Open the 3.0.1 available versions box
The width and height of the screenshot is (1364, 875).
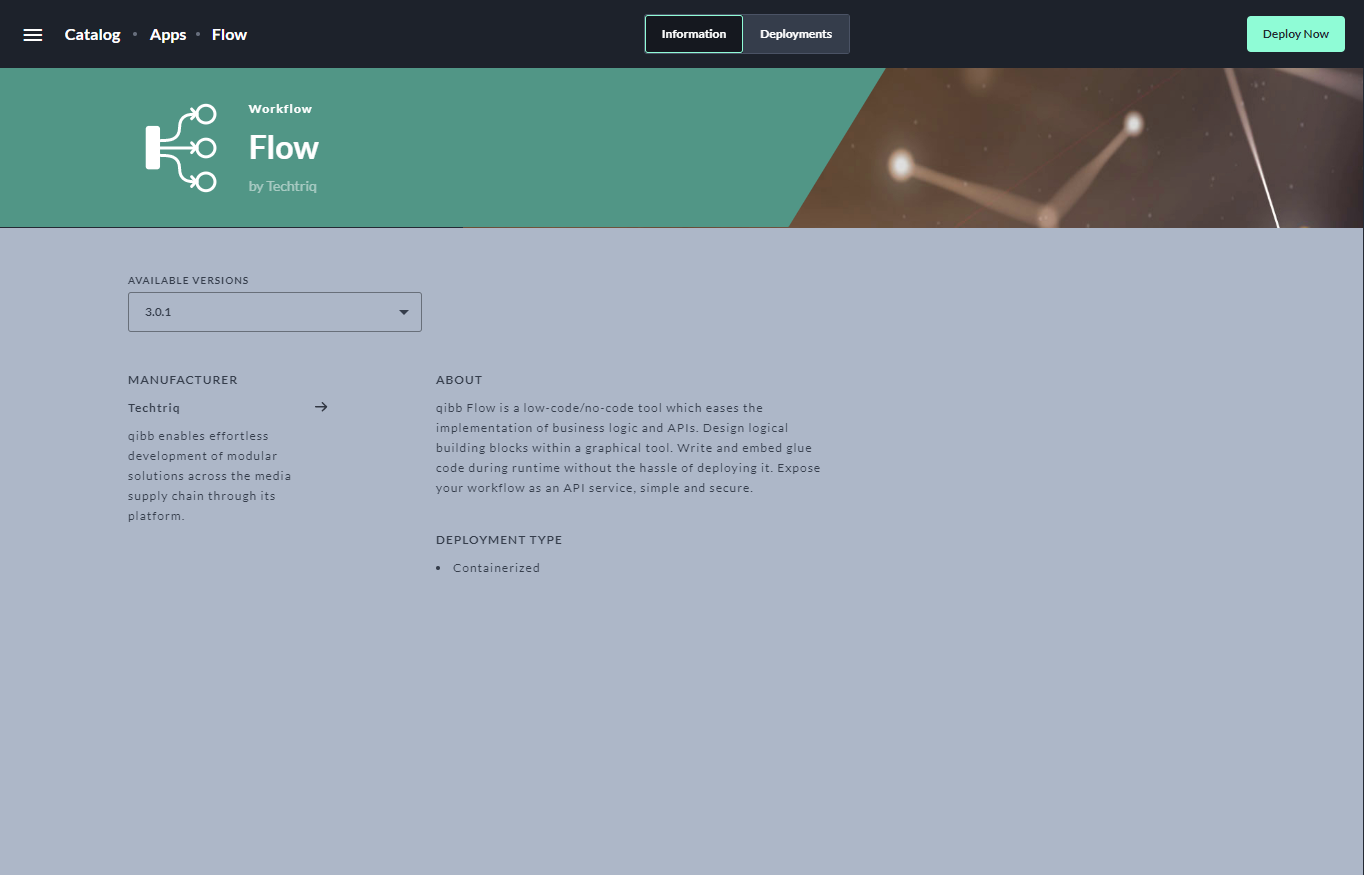pos(260,312)
